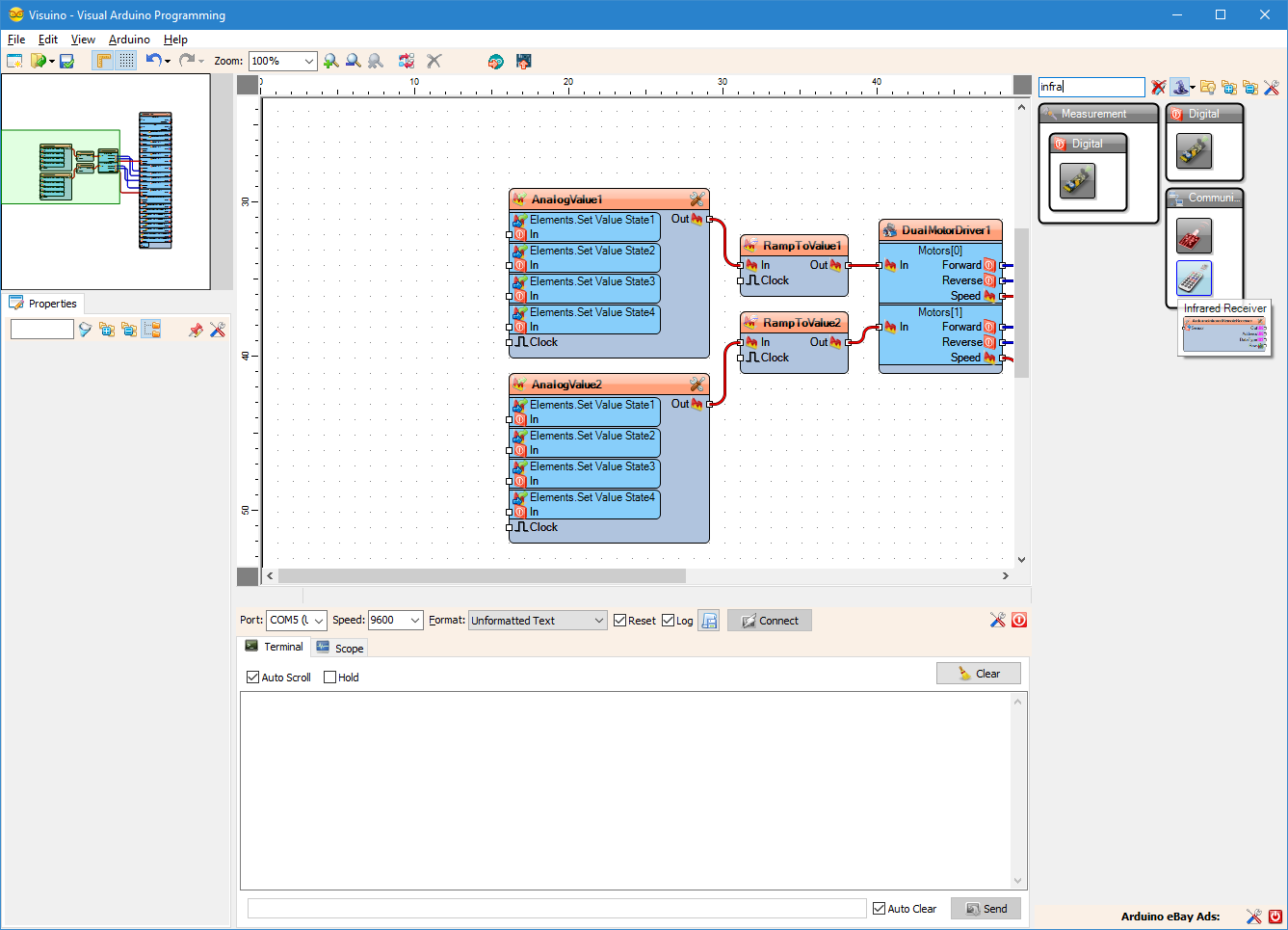This screenshot has height=930, width=1288.
Task: Toggle the Reset checkbox
Action: 620,621
